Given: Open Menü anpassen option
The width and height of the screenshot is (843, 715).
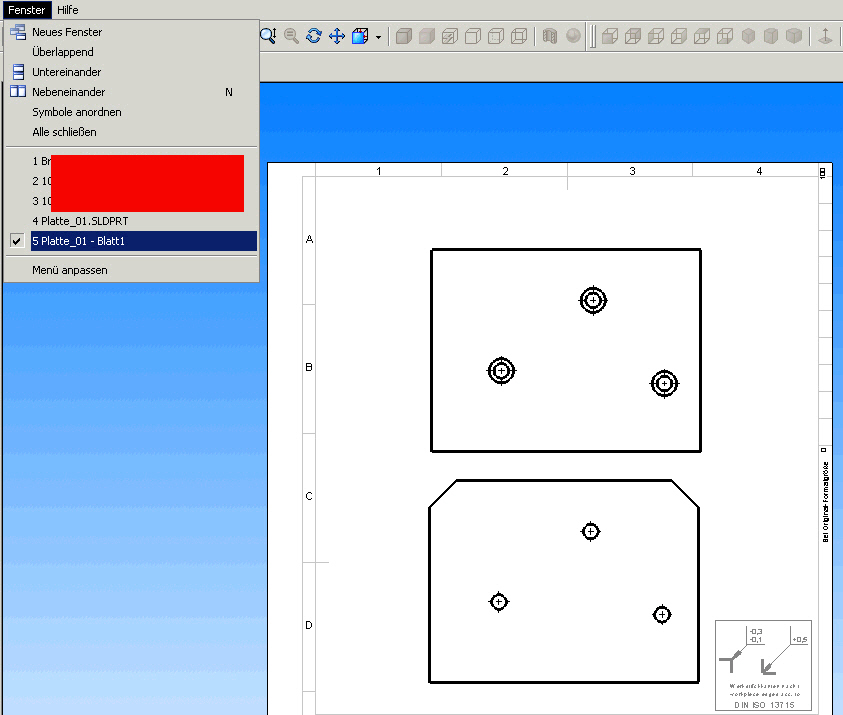Looking at the screenshot, I should pos(131,270).
